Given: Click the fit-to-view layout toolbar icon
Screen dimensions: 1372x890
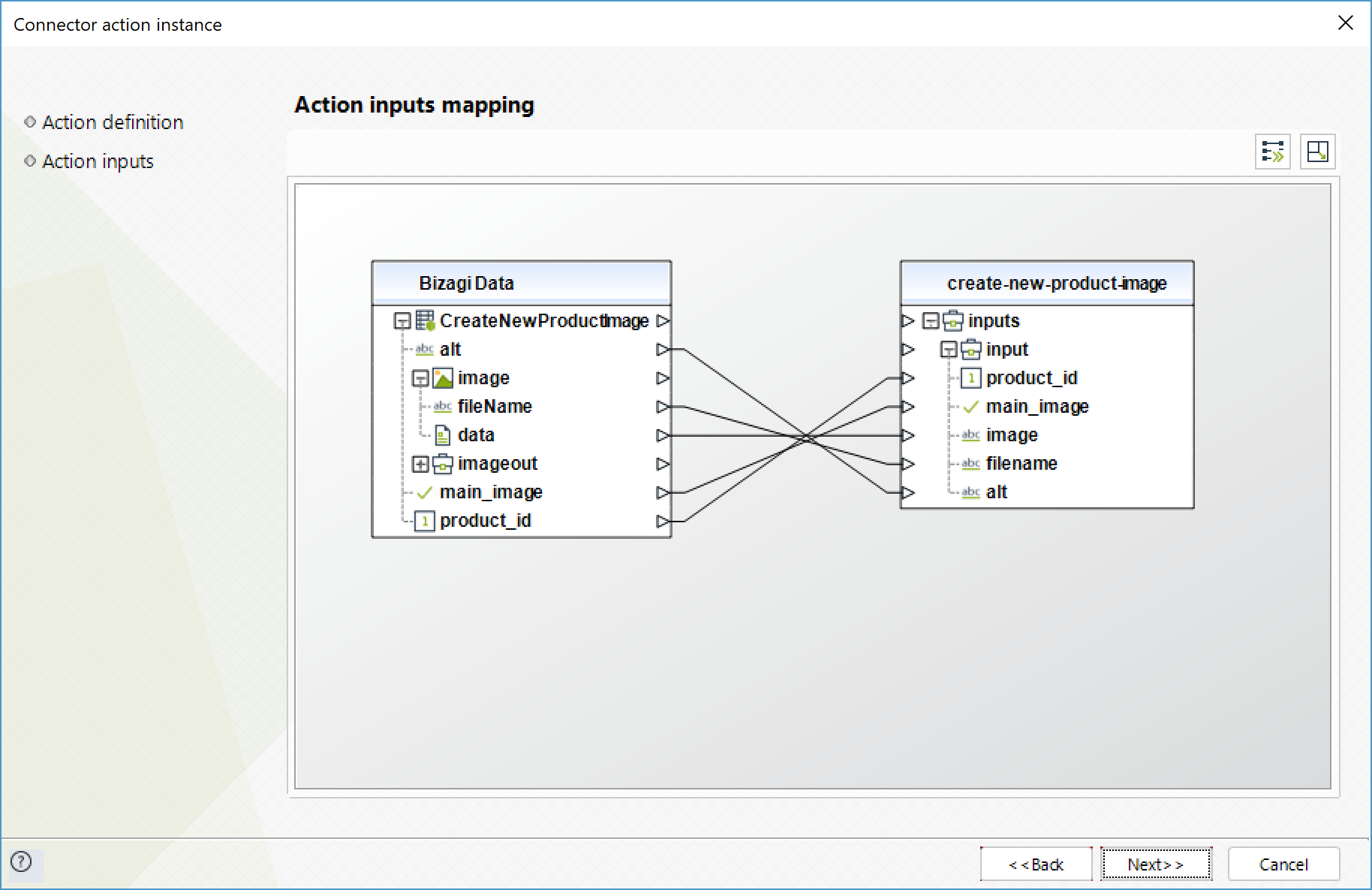Looking at the screenshot, I should click(x=1317, y=152).
